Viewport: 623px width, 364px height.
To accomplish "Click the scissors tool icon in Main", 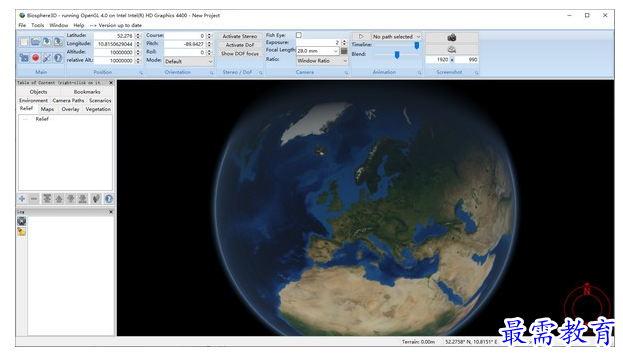I will pos(47,58).
